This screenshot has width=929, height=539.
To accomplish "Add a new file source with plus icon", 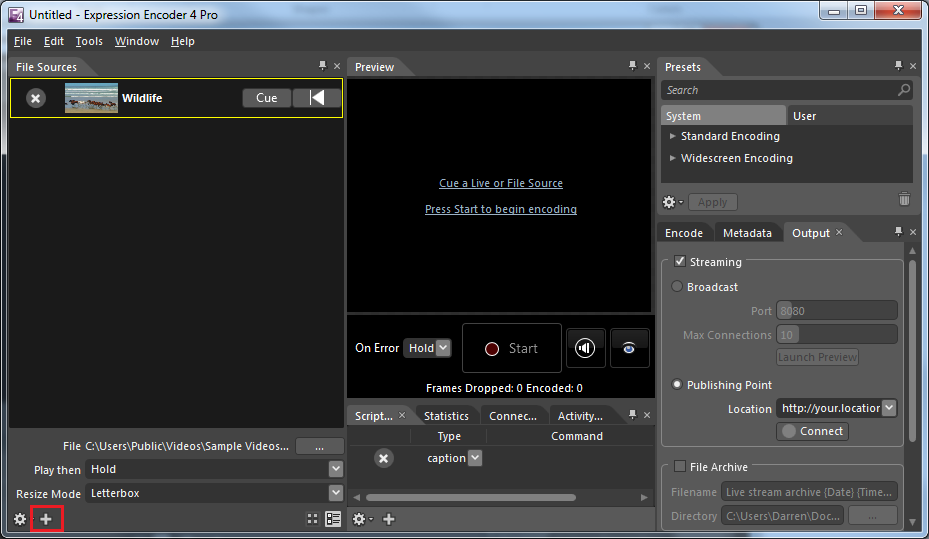I will click(46, 519).
